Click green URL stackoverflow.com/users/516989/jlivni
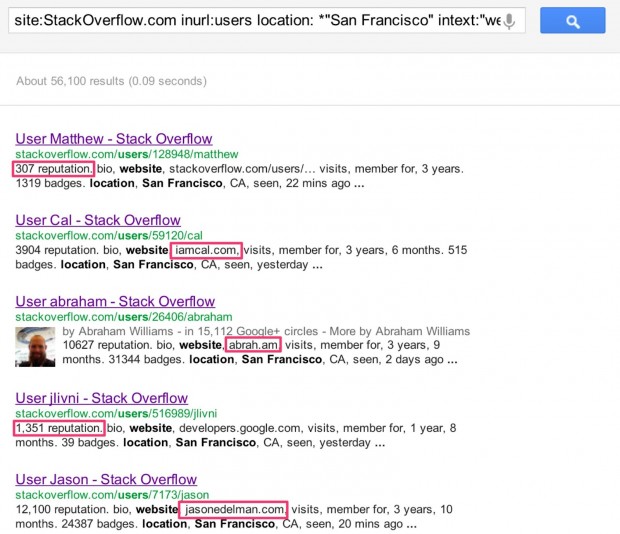Screen dimensions: 620x534 coord(116,413)
